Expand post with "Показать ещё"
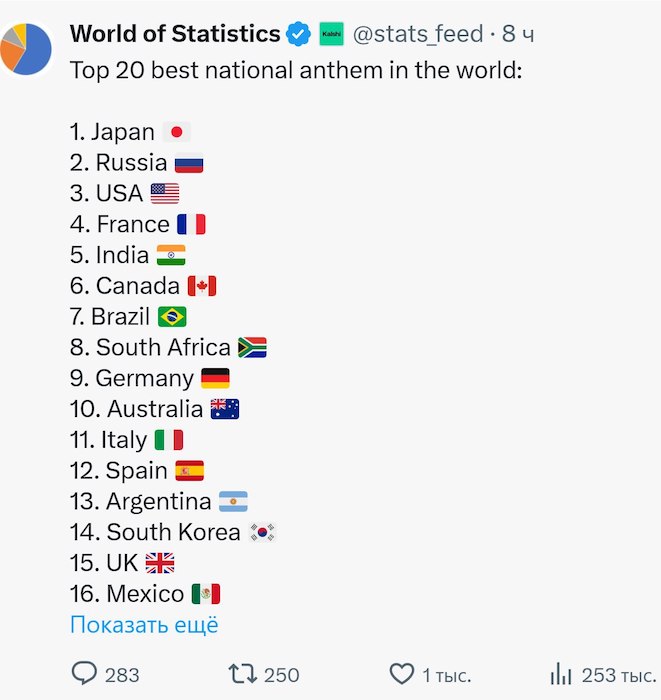Viewport: 661px width, 700px height. [144, 625]
